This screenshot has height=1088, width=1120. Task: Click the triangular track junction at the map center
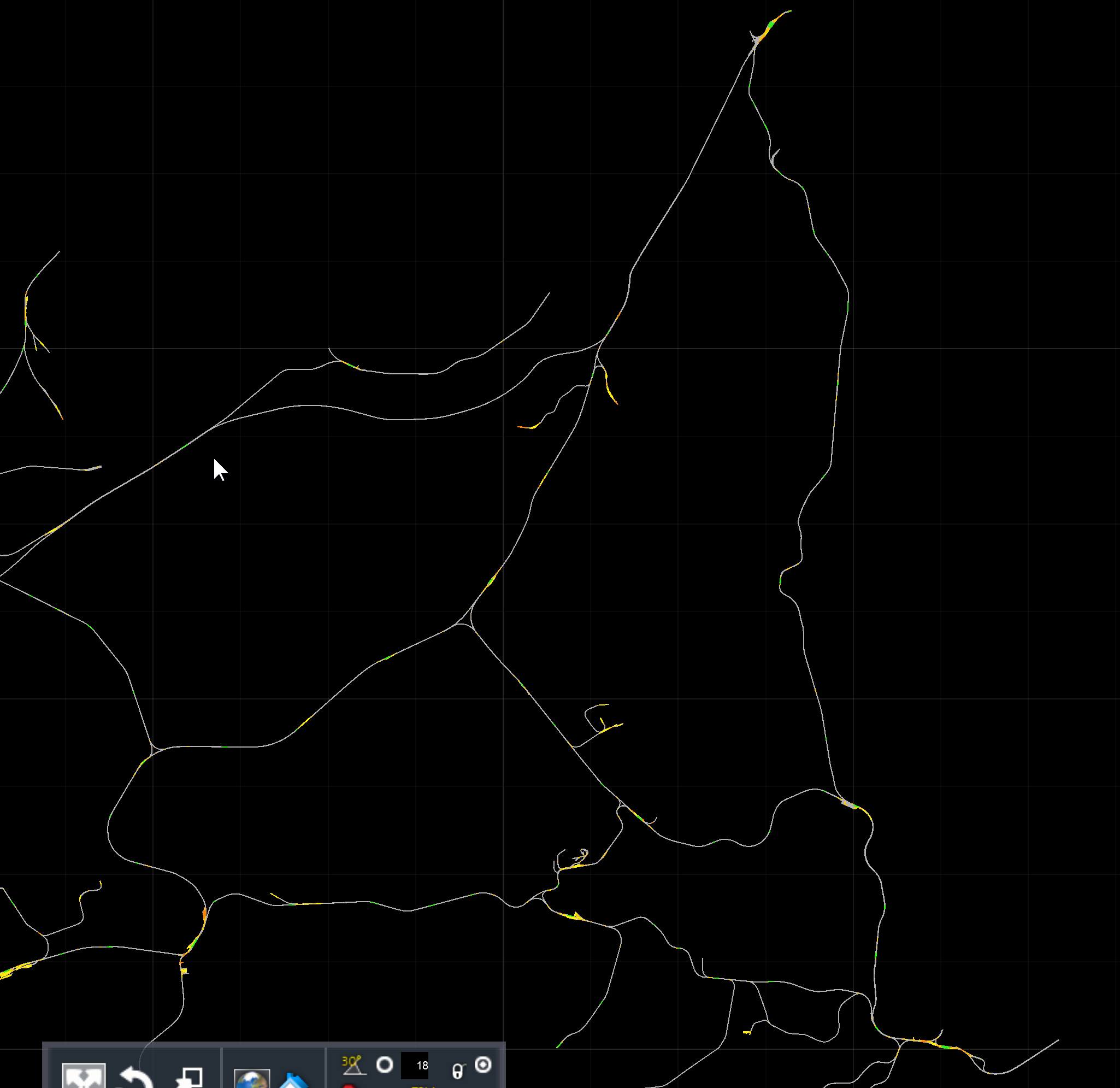click(468, 620)
